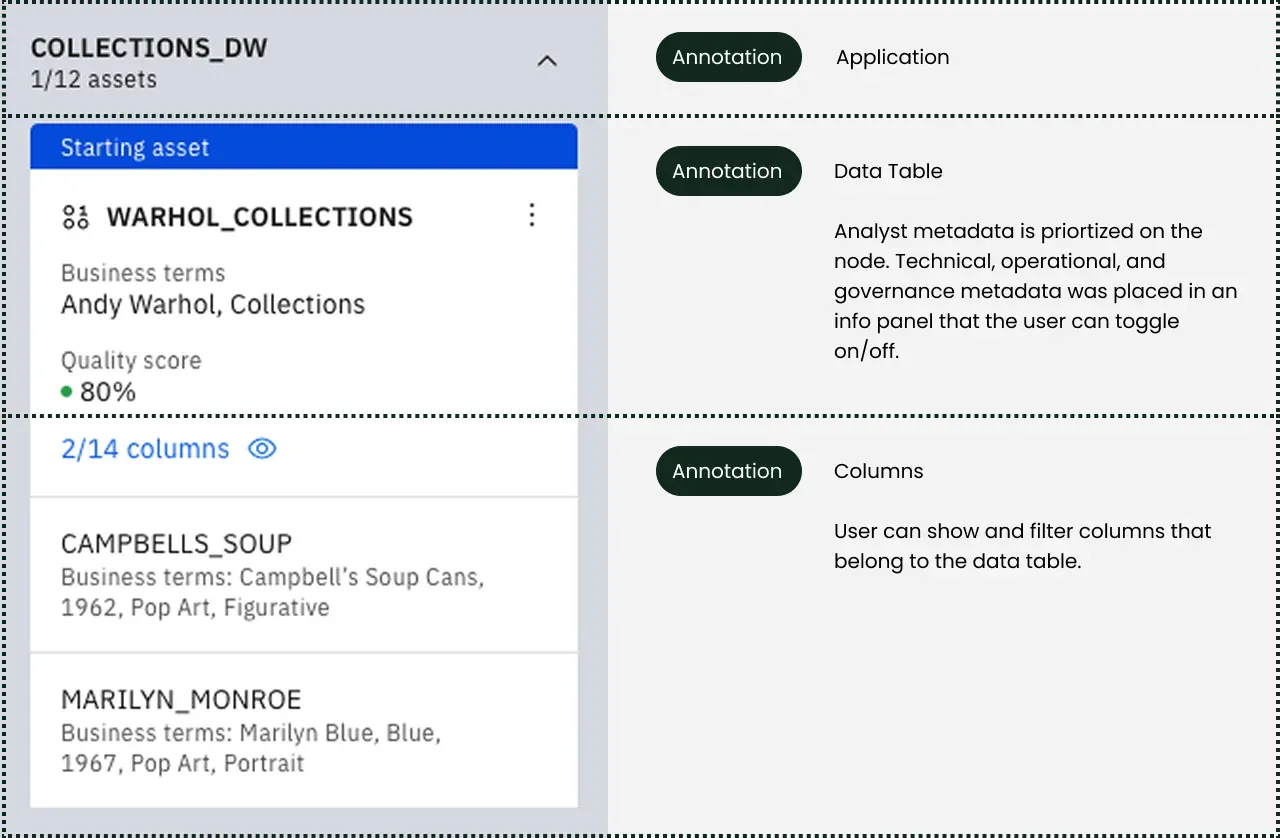Click the Starting asset banner
1280x838 pixels.
coord(304,148)
